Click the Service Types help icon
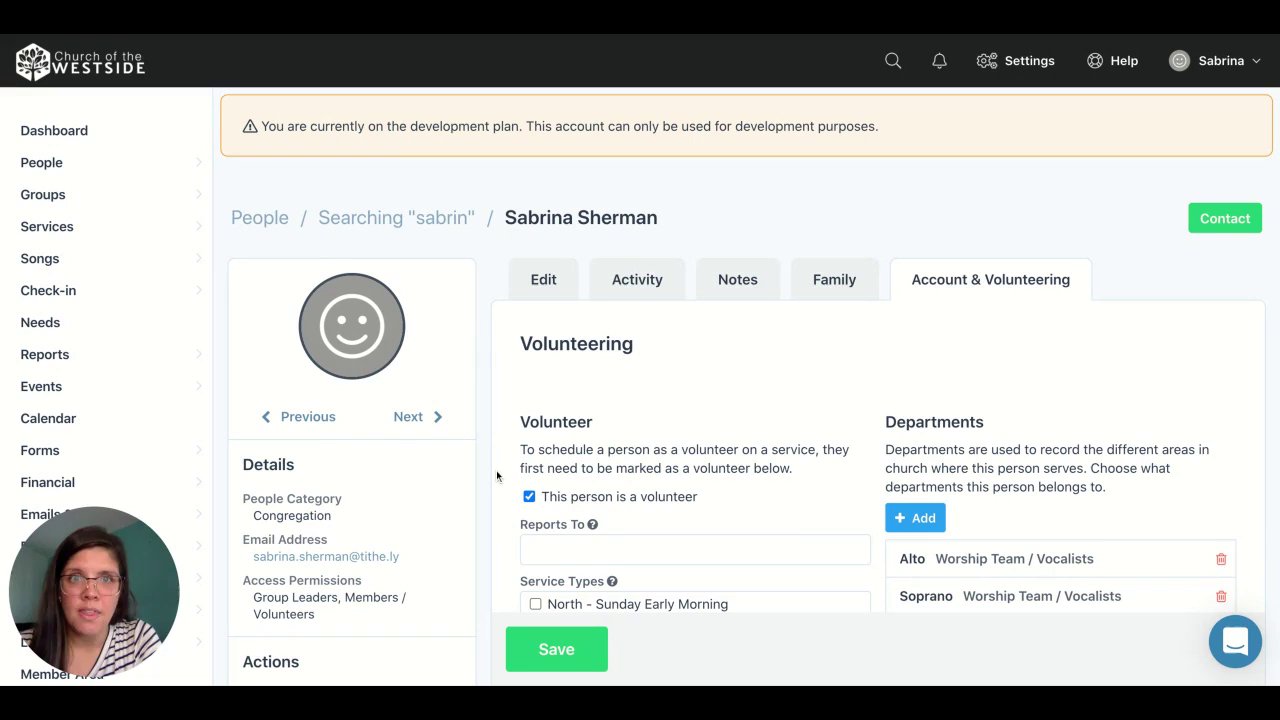 tap(612, 581)
